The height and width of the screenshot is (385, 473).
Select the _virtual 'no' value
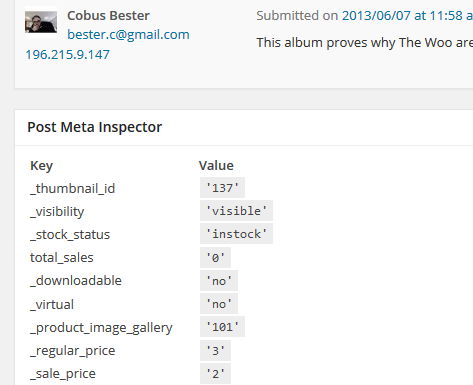point(219,304)
